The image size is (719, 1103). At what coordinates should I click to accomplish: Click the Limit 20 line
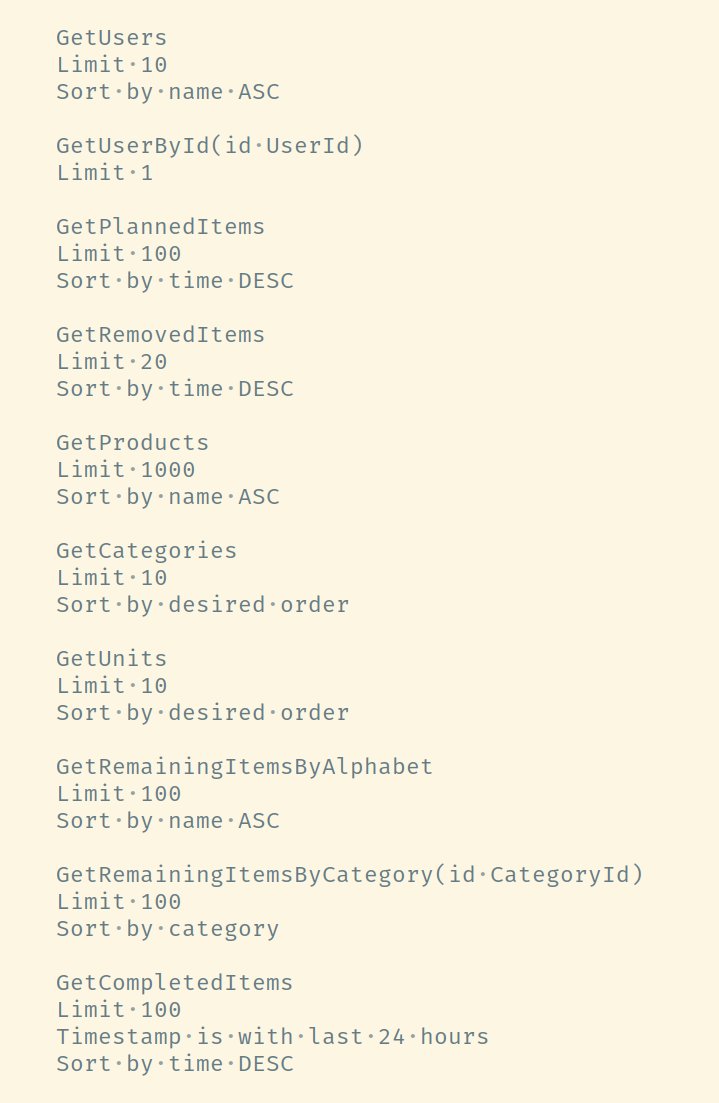(x=111, y=362)
